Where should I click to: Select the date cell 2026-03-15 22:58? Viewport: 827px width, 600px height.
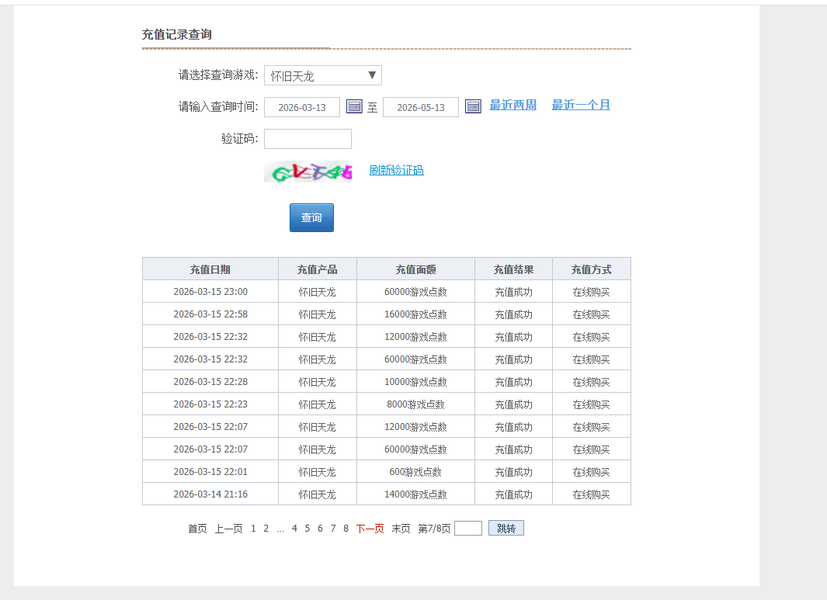[210, 314]
